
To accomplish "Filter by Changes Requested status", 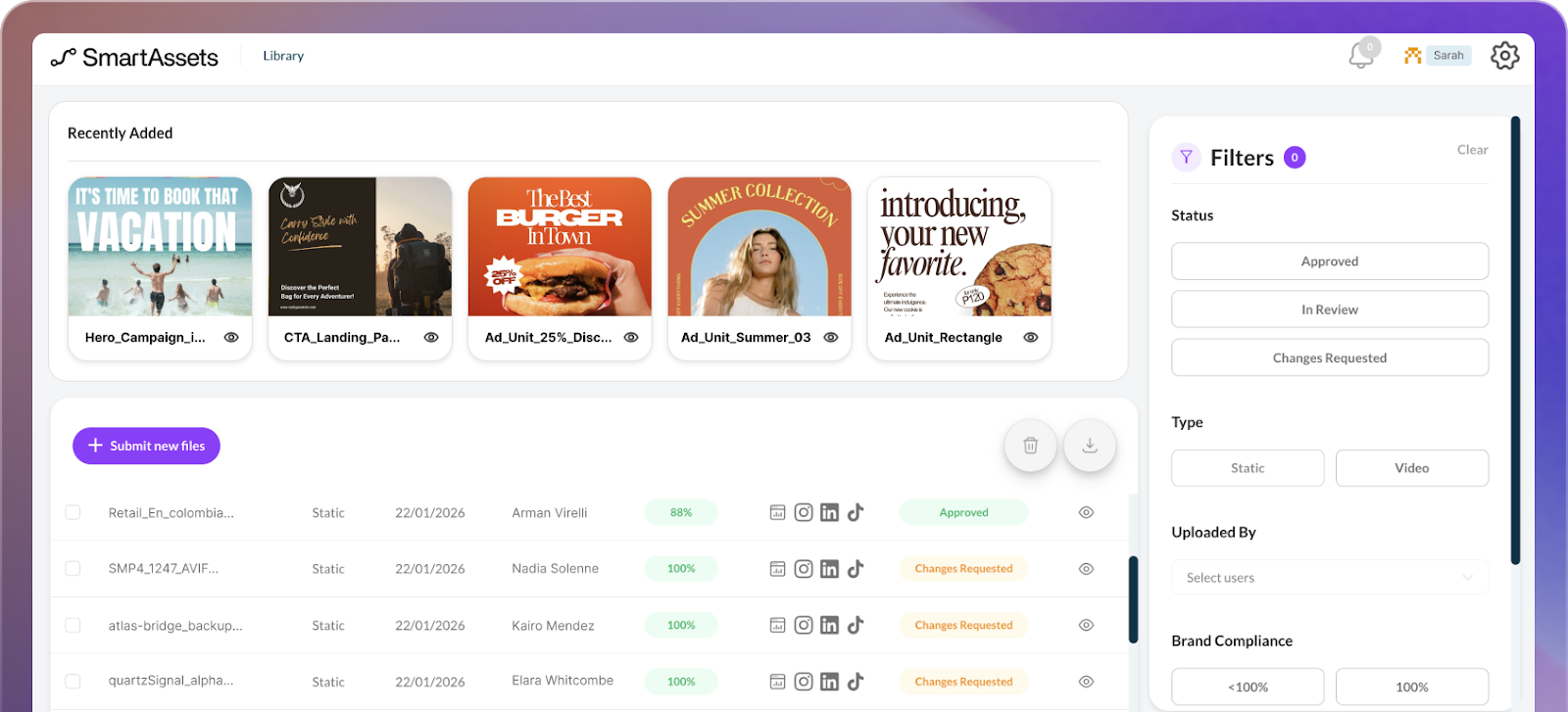I will [x=1330, y=357].
